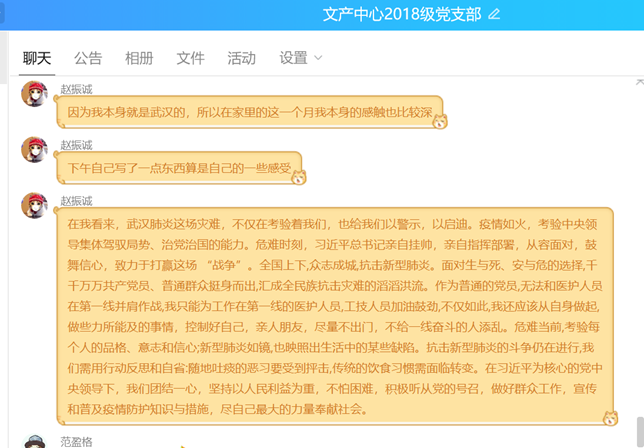Expand the 设置 dropdown chevron
The height and width of the screenshot is (448, 644).
318,58
